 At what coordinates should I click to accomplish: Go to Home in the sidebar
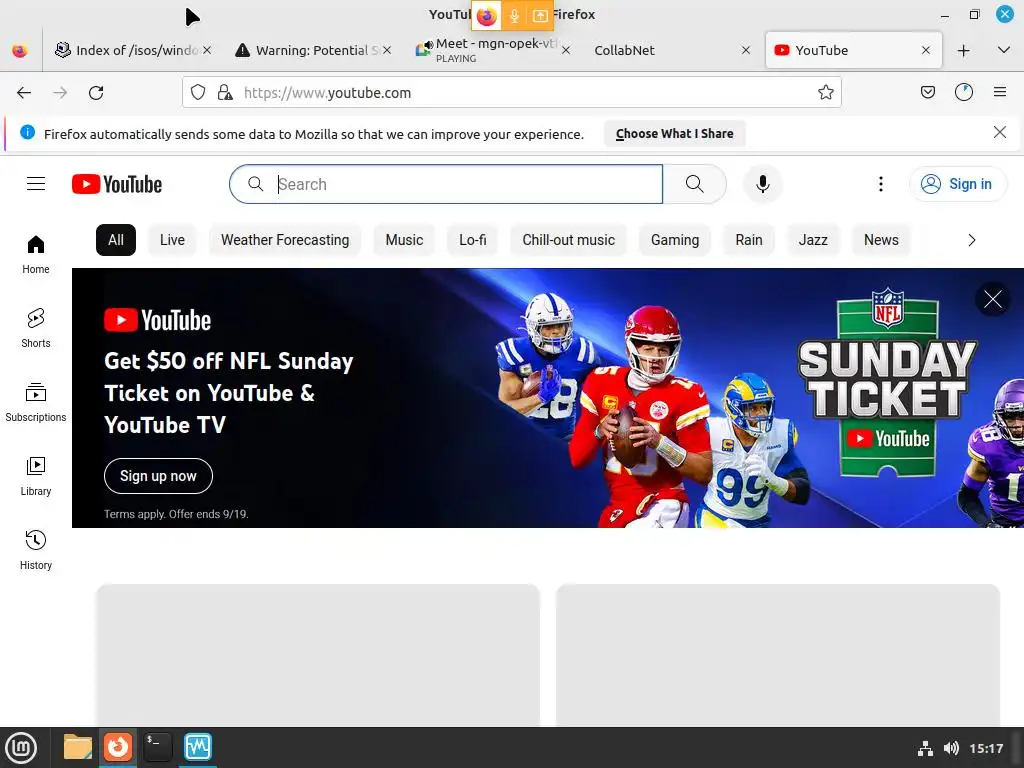(36, 255)
